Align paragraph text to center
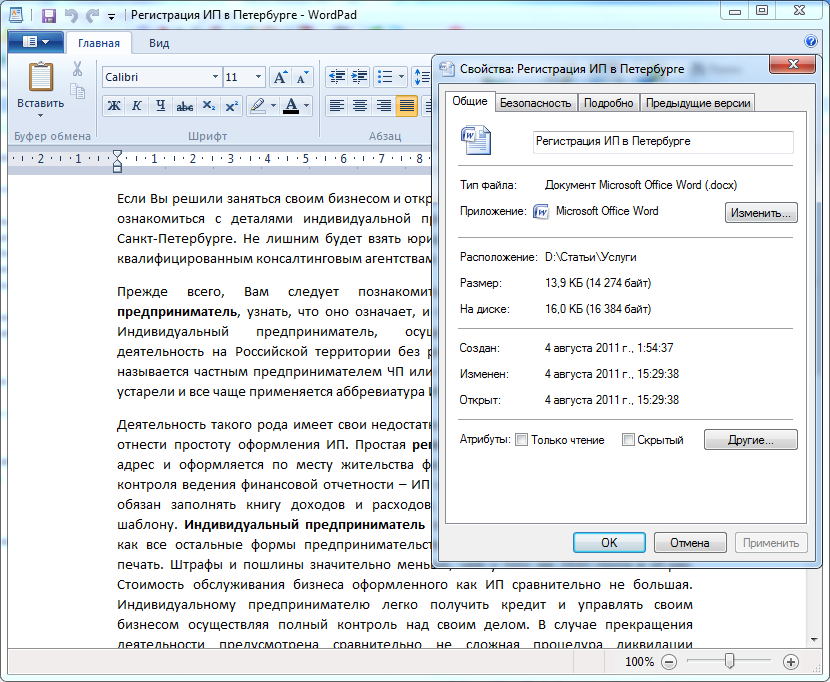830x682 pixels. click(x=360, y=106)
